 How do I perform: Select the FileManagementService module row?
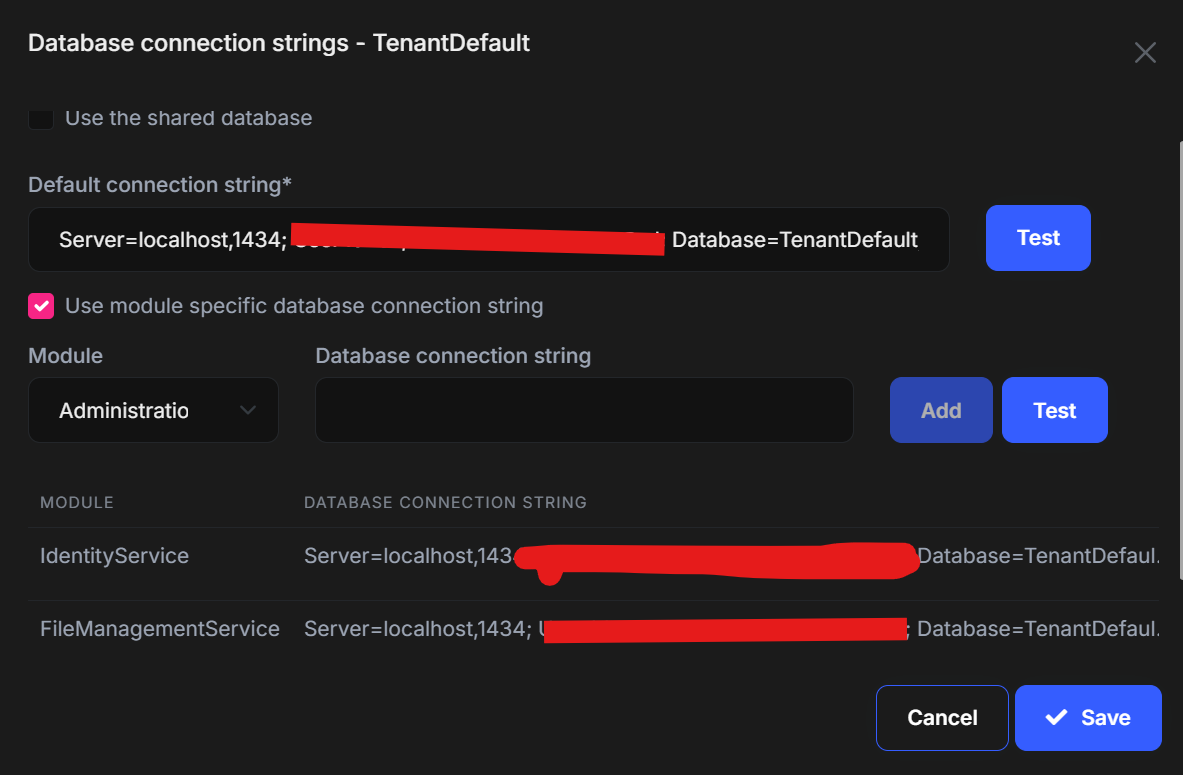click(160, 629)
